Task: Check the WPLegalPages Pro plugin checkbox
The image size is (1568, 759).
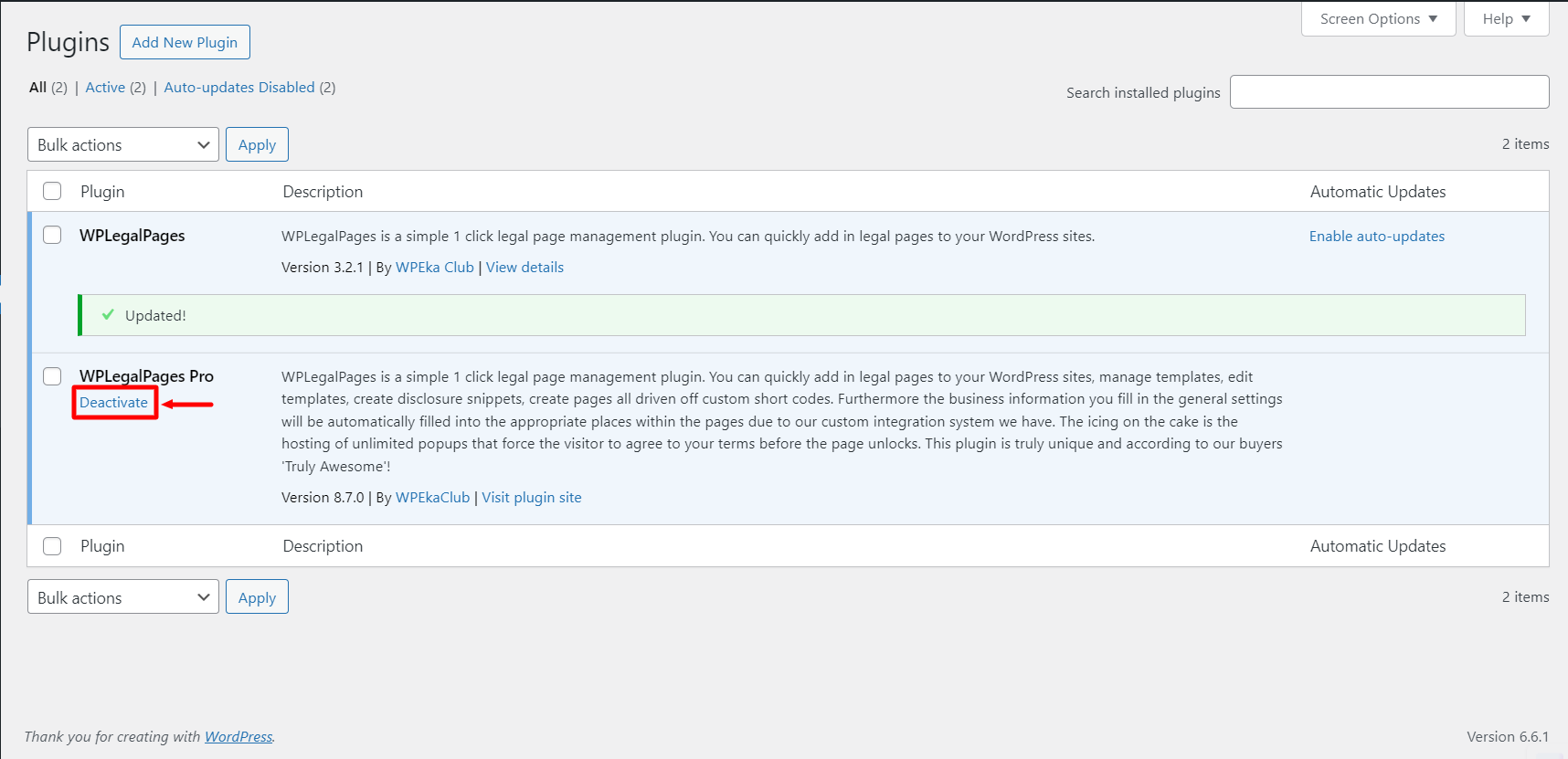Action: pyautogui.click(x=52, y=376)
